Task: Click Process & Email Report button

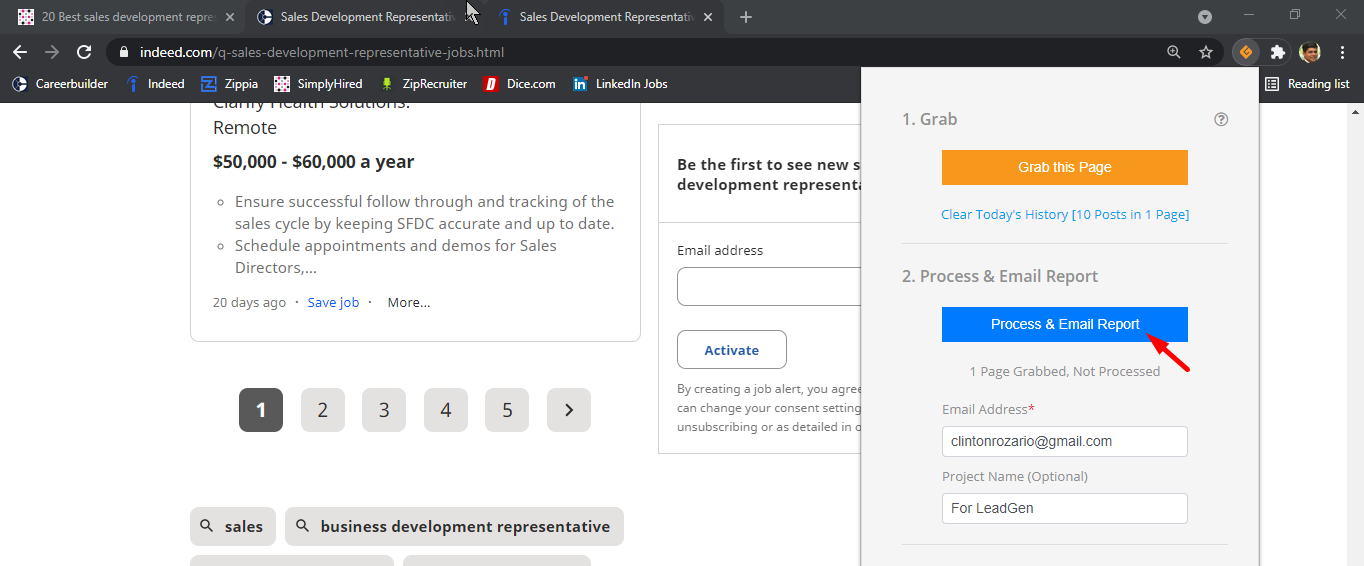Action: pyautogui.click(x=1064, y=324)
